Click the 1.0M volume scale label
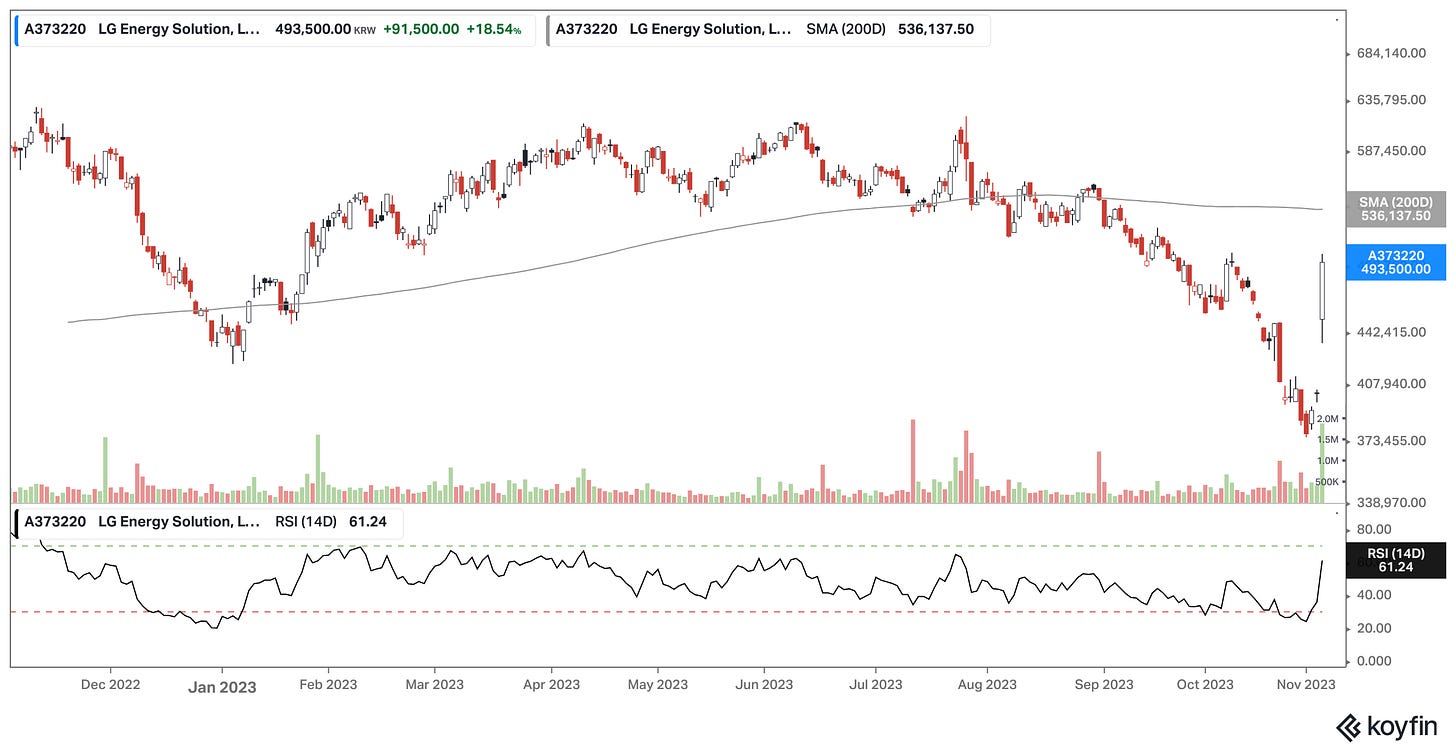The image size is (1456, 752). coord(1328,460)
